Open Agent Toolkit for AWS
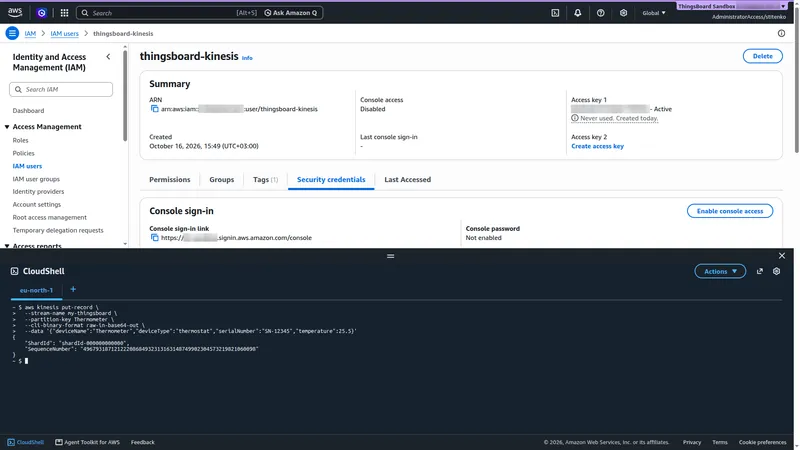The width and height of the screenshot is (800, 450). pos(87,442)
